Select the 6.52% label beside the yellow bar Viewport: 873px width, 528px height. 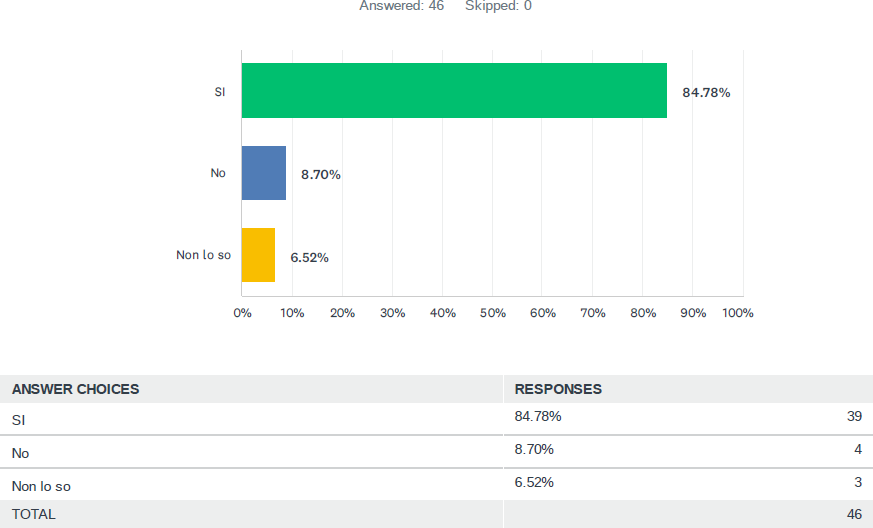pyautogui.click(x=310, y=257)
